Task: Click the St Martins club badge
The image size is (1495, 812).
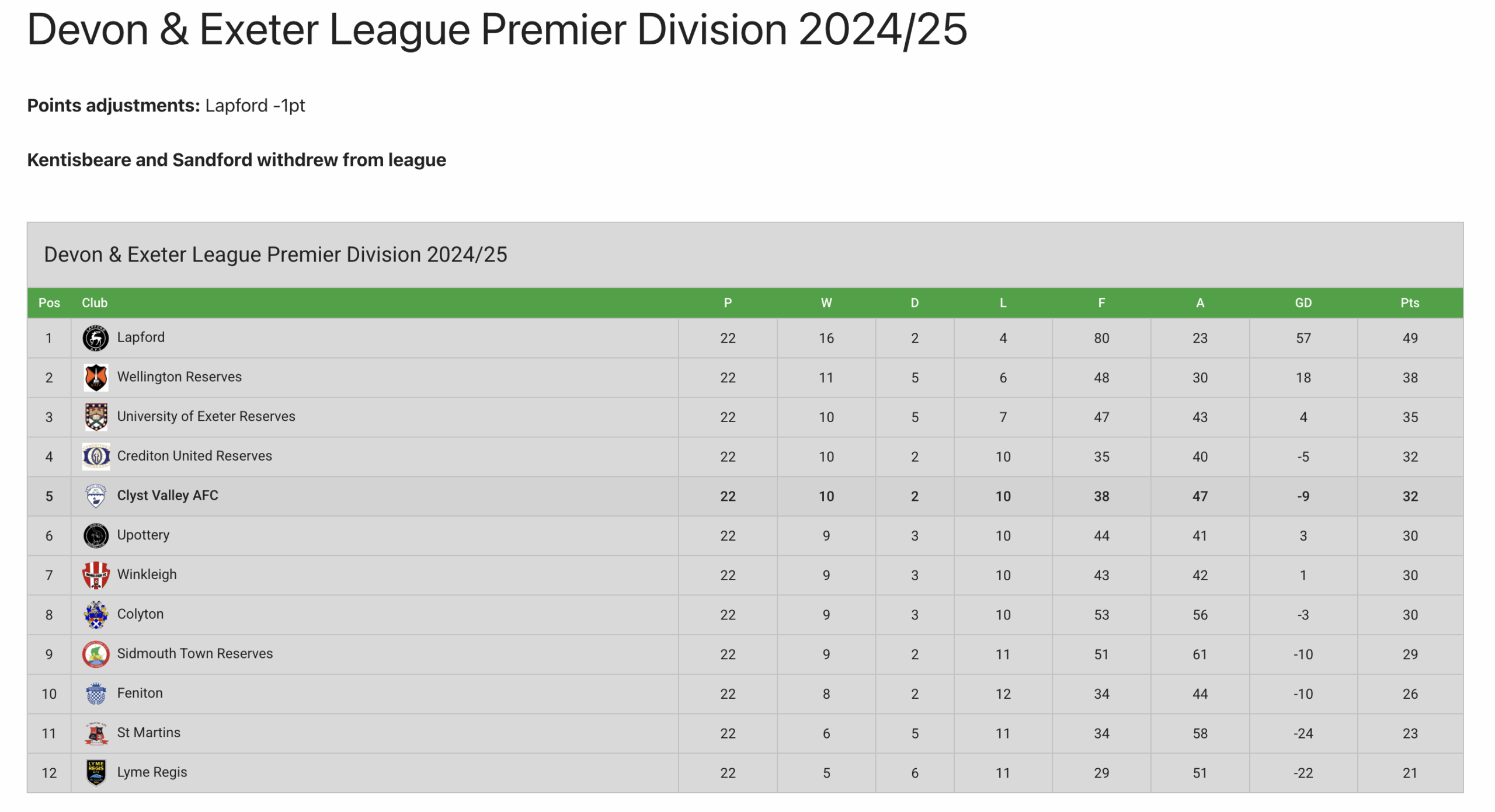Action: pyautogui.click(x=96, y=734)
